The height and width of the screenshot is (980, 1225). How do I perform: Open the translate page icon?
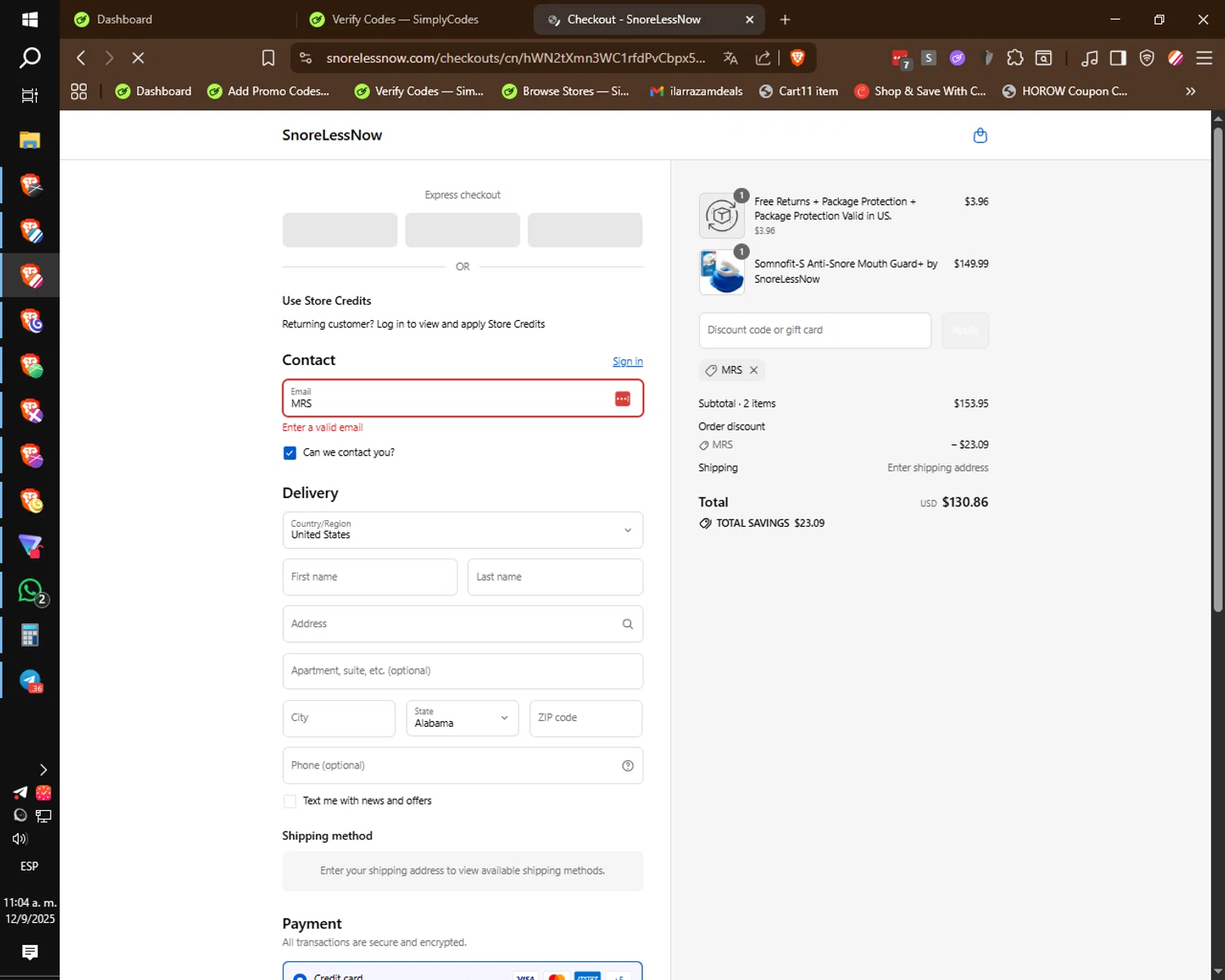point(730,58)
